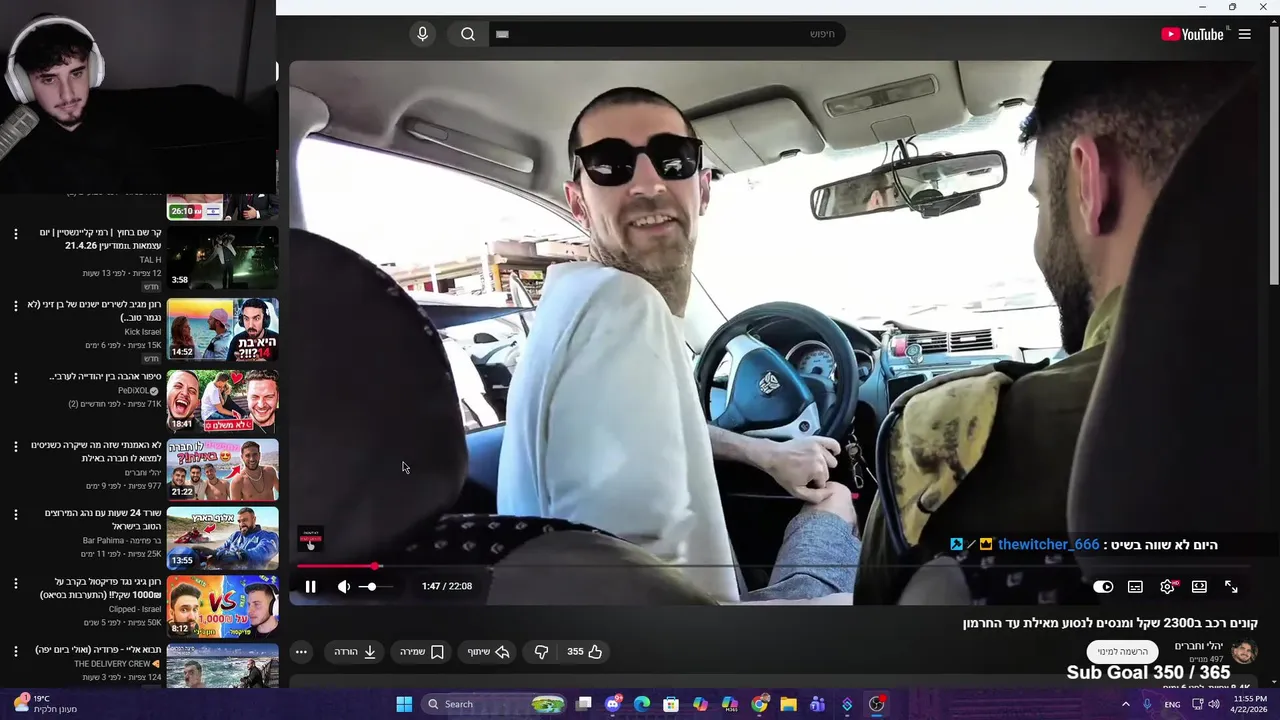The image size is (1280, 720).
Task: Adjust the video volume slider
Action: click(375, 587)
